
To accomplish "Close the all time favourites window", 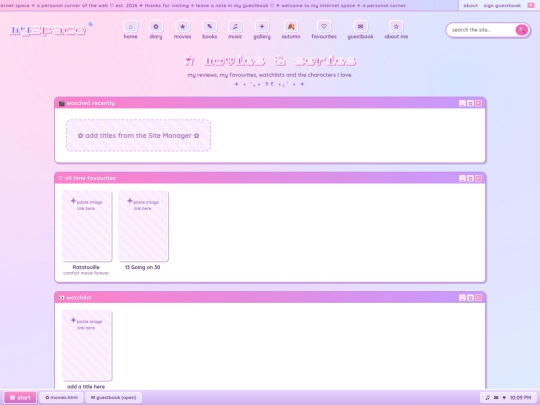I will pyautogui.click(x=478, y=178).
